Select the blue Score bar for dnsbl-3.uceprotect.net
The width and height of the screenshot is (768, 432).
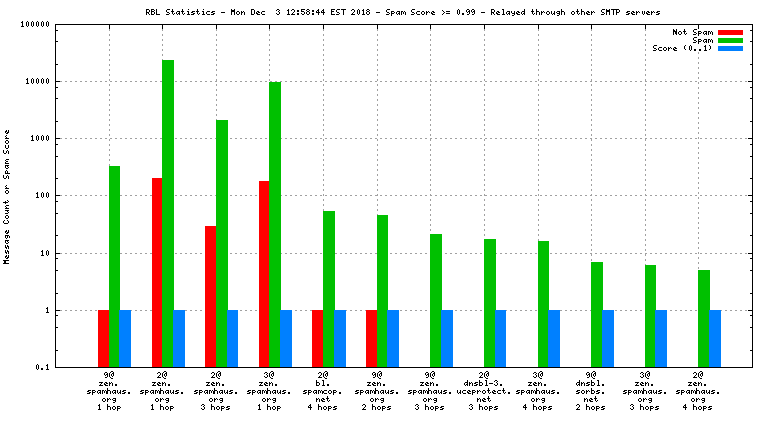click(x=500, y=339)
